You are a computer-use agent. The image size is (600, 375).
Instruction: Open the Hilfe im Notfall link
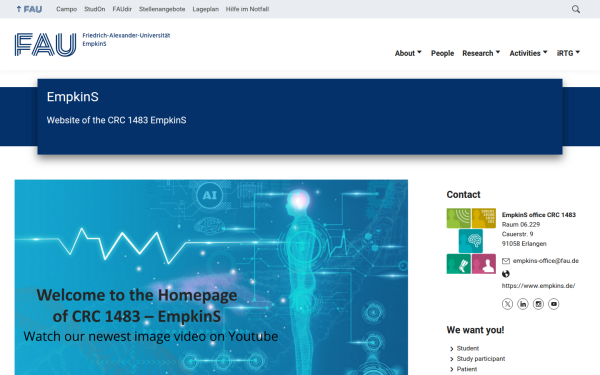pyautogui.click(x=247, y=9)
